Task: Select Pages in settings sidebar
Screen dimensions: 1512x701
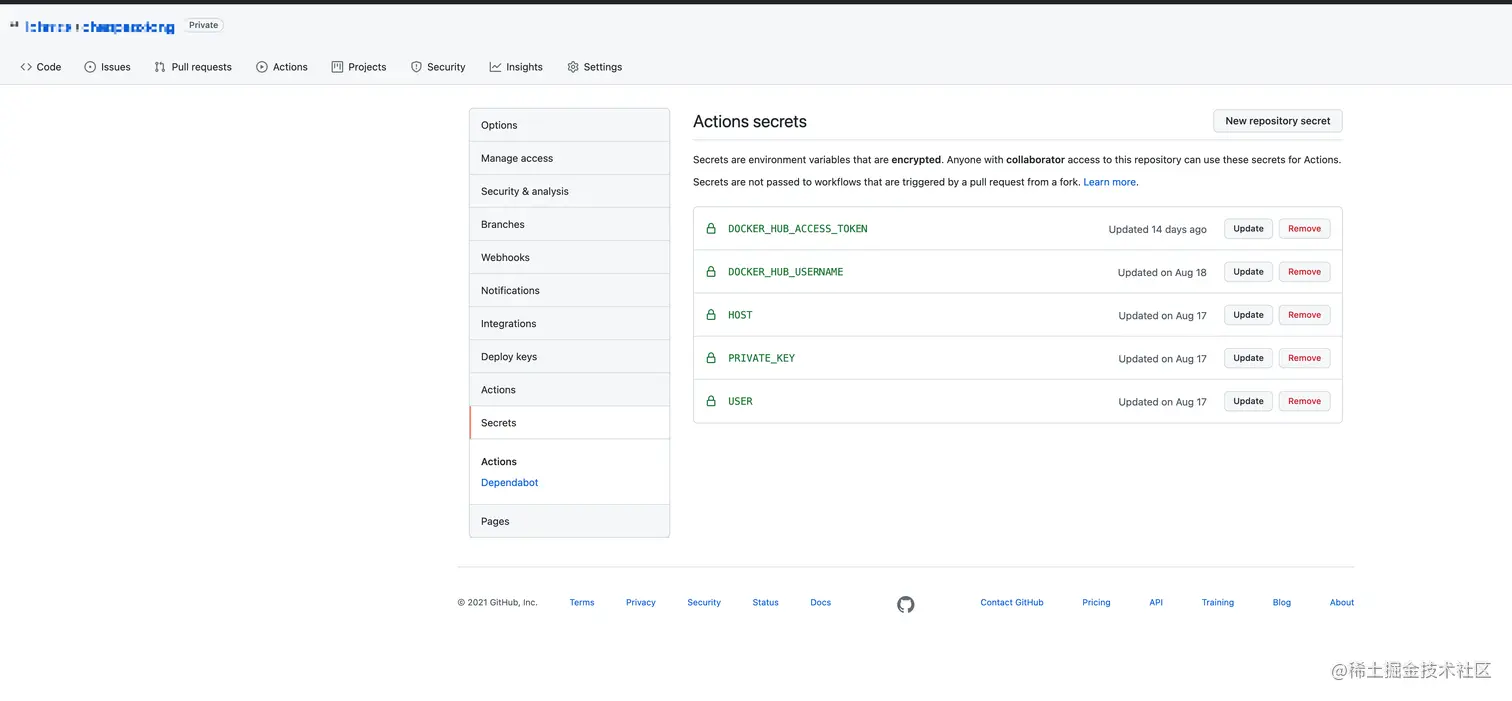Action: tap(569, 521)
